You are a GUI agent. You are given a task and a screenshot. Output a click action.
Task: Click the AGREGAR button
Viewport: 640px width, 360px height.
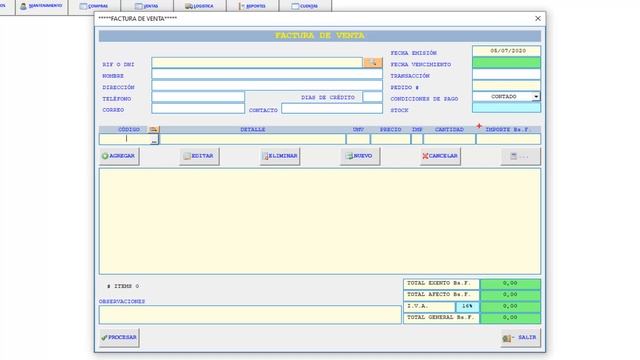point(119,156)
